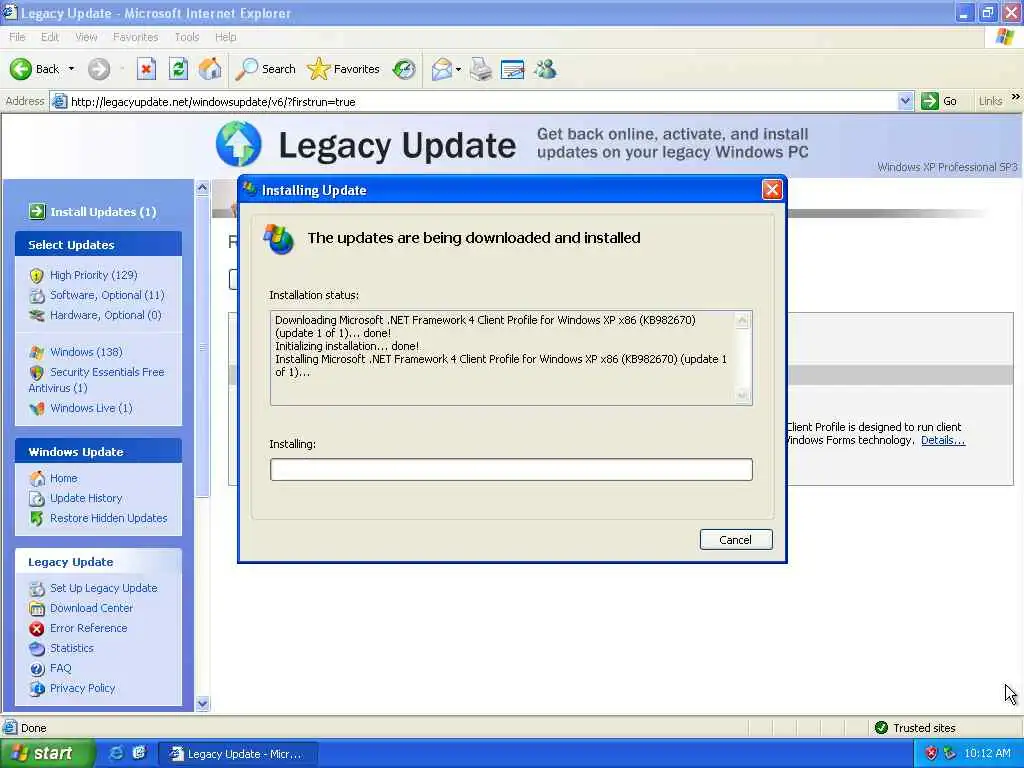Open the sidebar Home link

tap(63, 478)
